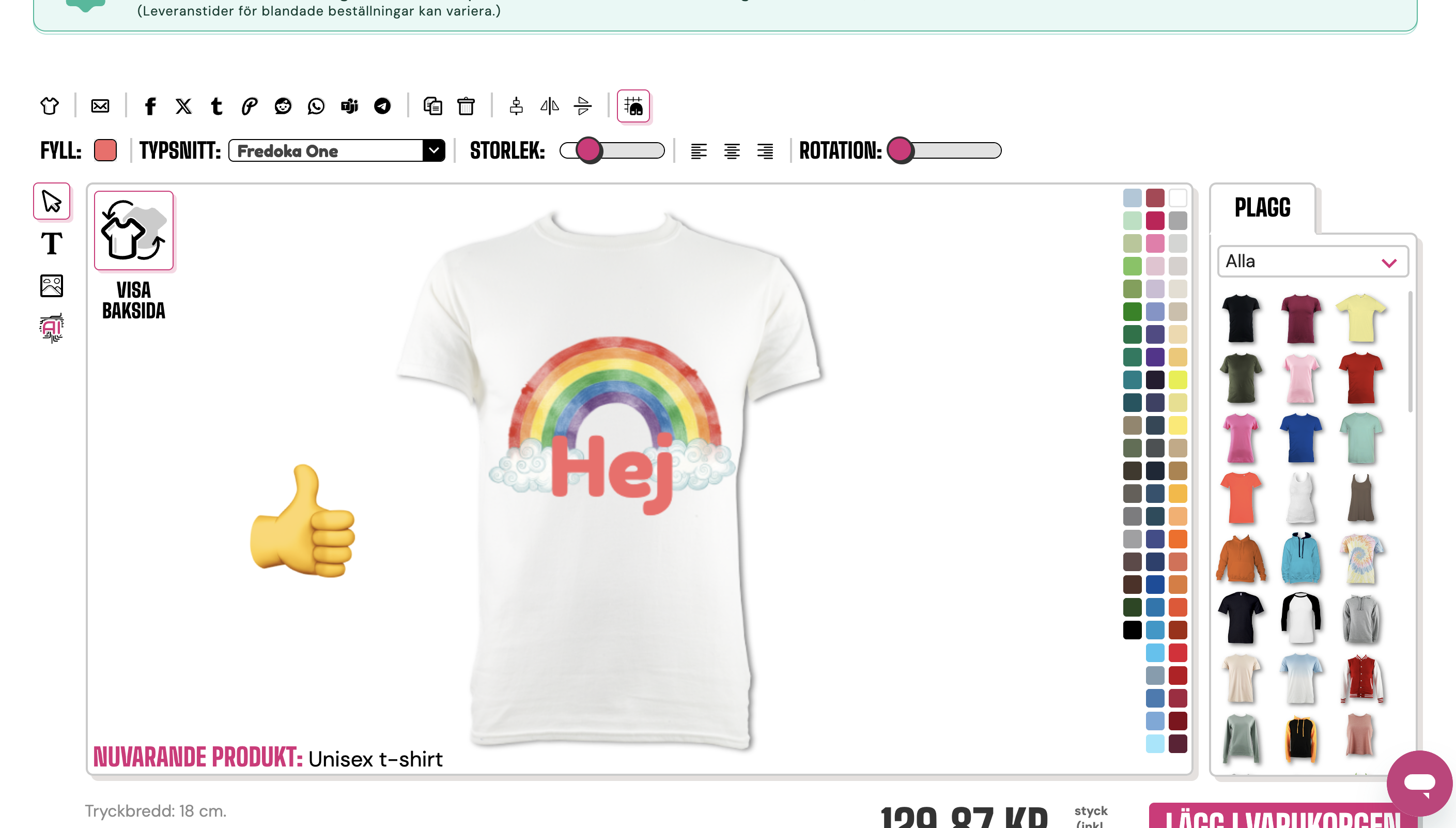Choose the tie-dye t-shirt thumbnail
Image resolution: width=1456 pixels, height=828 pixels.
(1360, 558)
